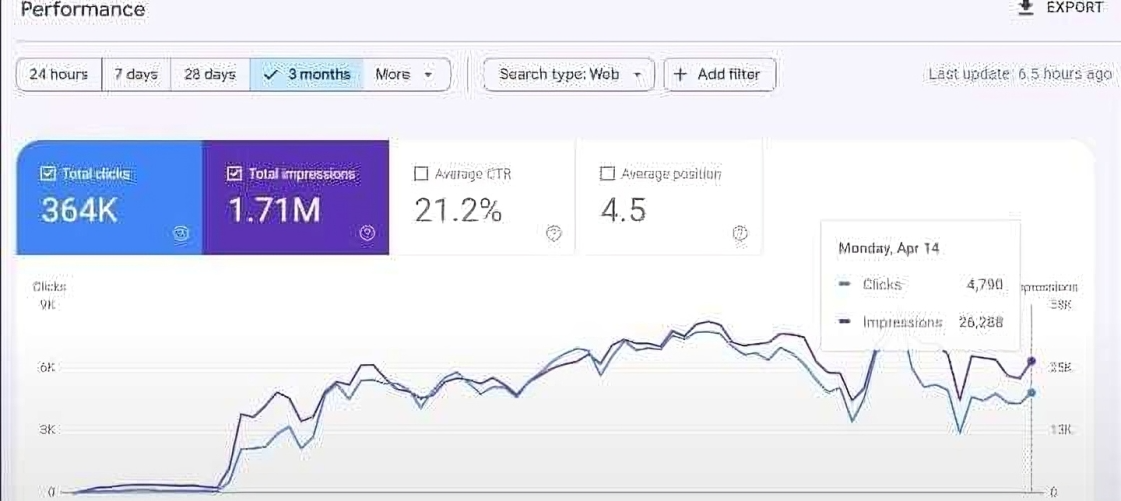Uncheck the Total impressions checkbox
Image resolution: width=1121 pixels, height=501 pixels.
(234, 174)
